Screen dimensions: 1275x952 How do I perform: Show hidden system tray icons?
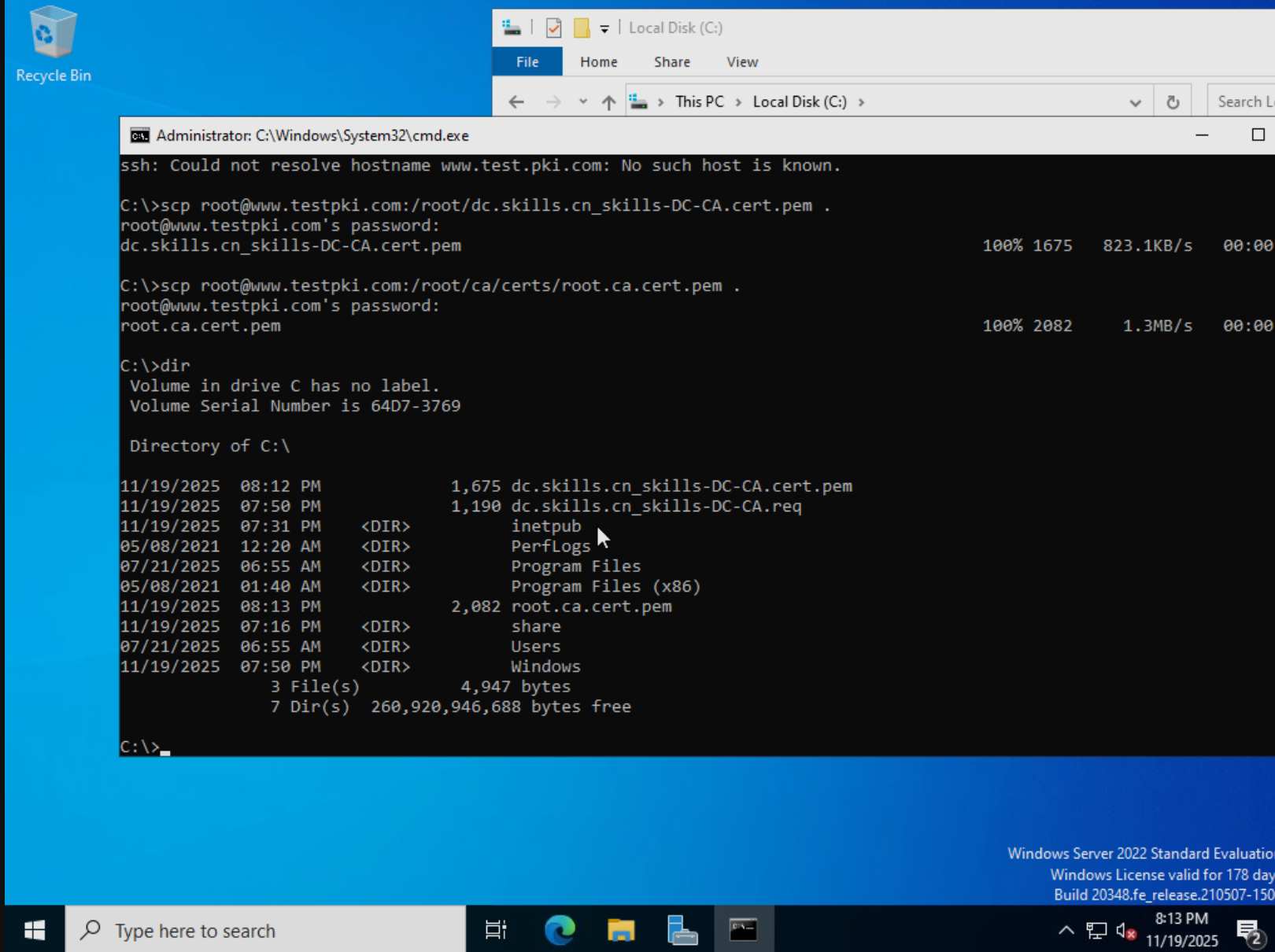1066,931
